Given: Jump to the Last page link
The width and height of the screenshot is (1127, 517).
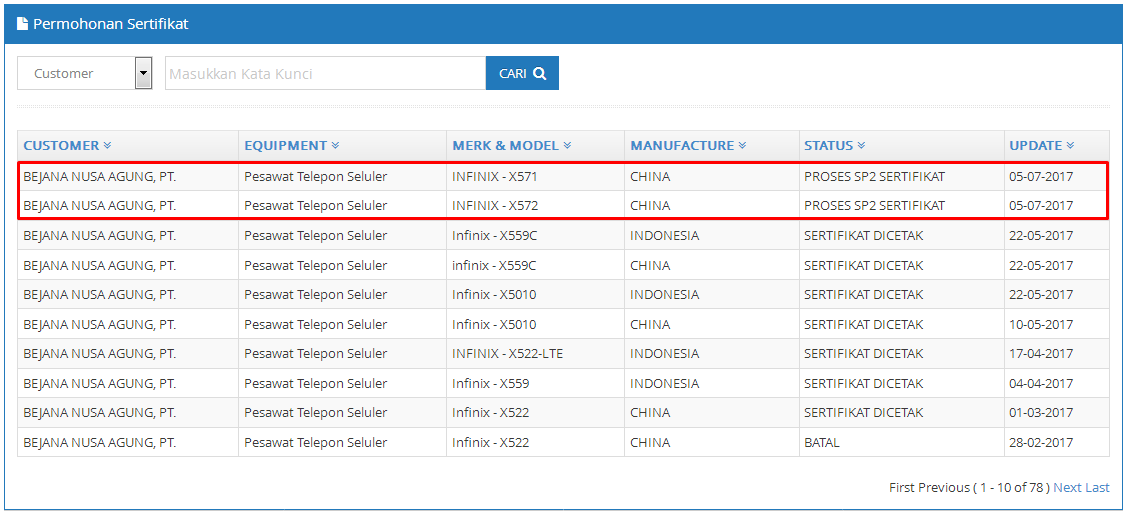Looking at the screenshot, I should coord(1097,488).
